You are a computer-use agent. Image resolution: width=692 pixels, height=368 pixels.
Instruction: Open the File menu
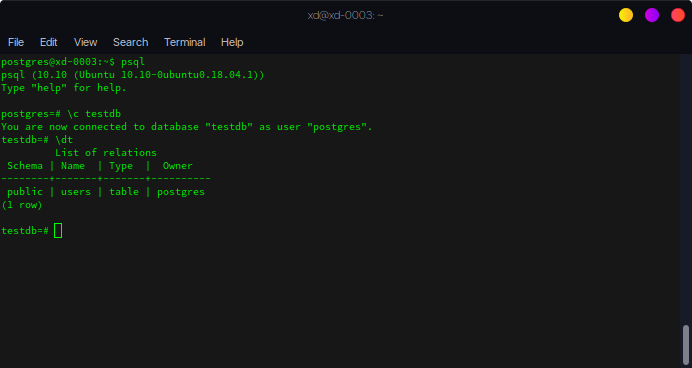pyautogui.click(x=16, y=42)
